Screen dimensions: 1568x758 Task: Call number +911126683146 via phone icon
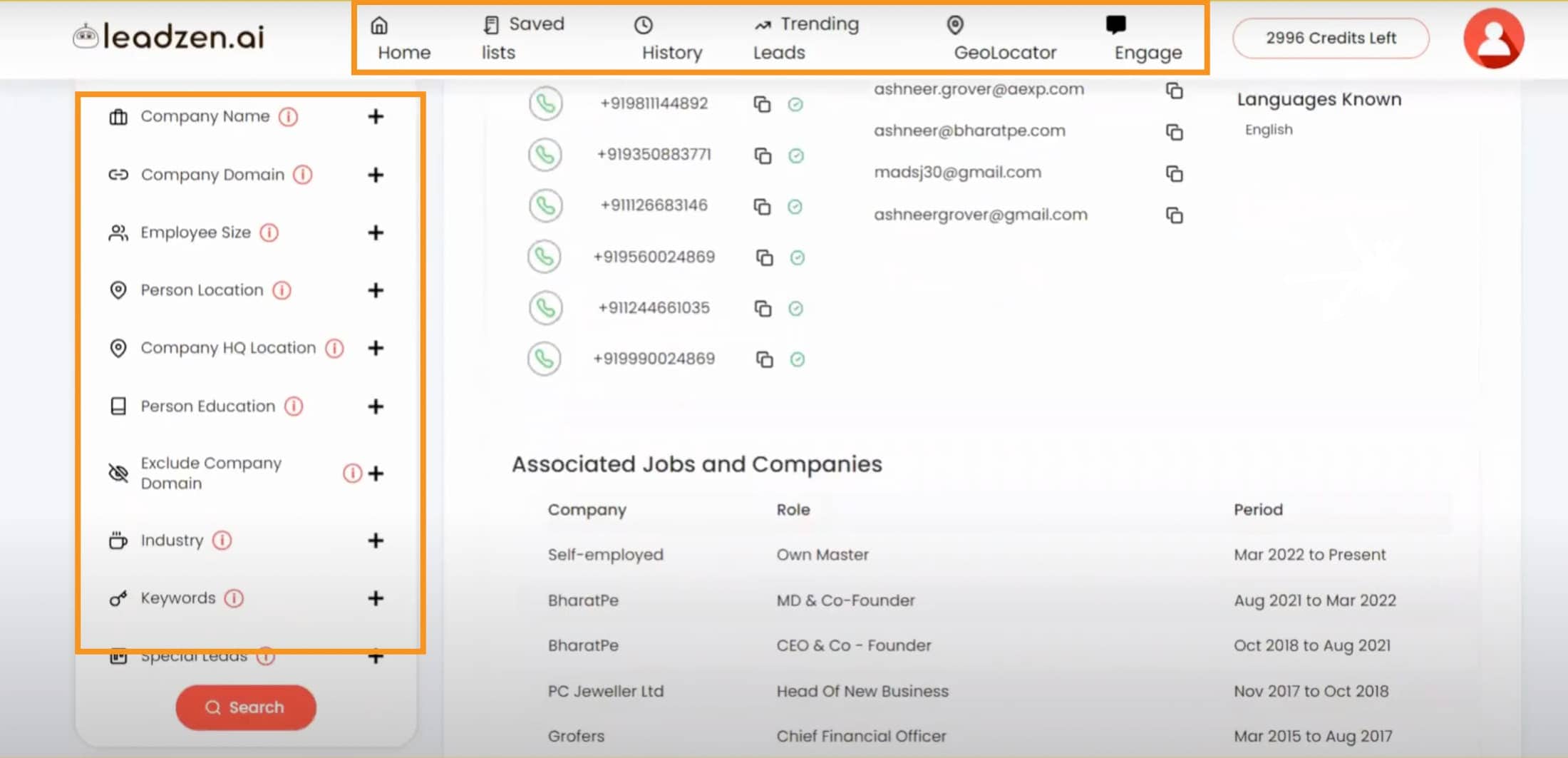[x=545, y=206]
